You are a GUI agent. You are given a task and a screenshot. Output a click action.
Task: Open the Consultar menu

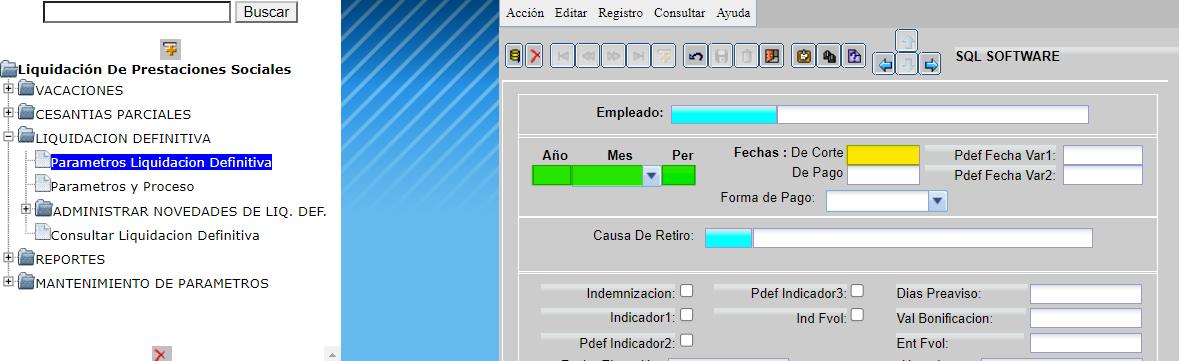tap(679, 13)
